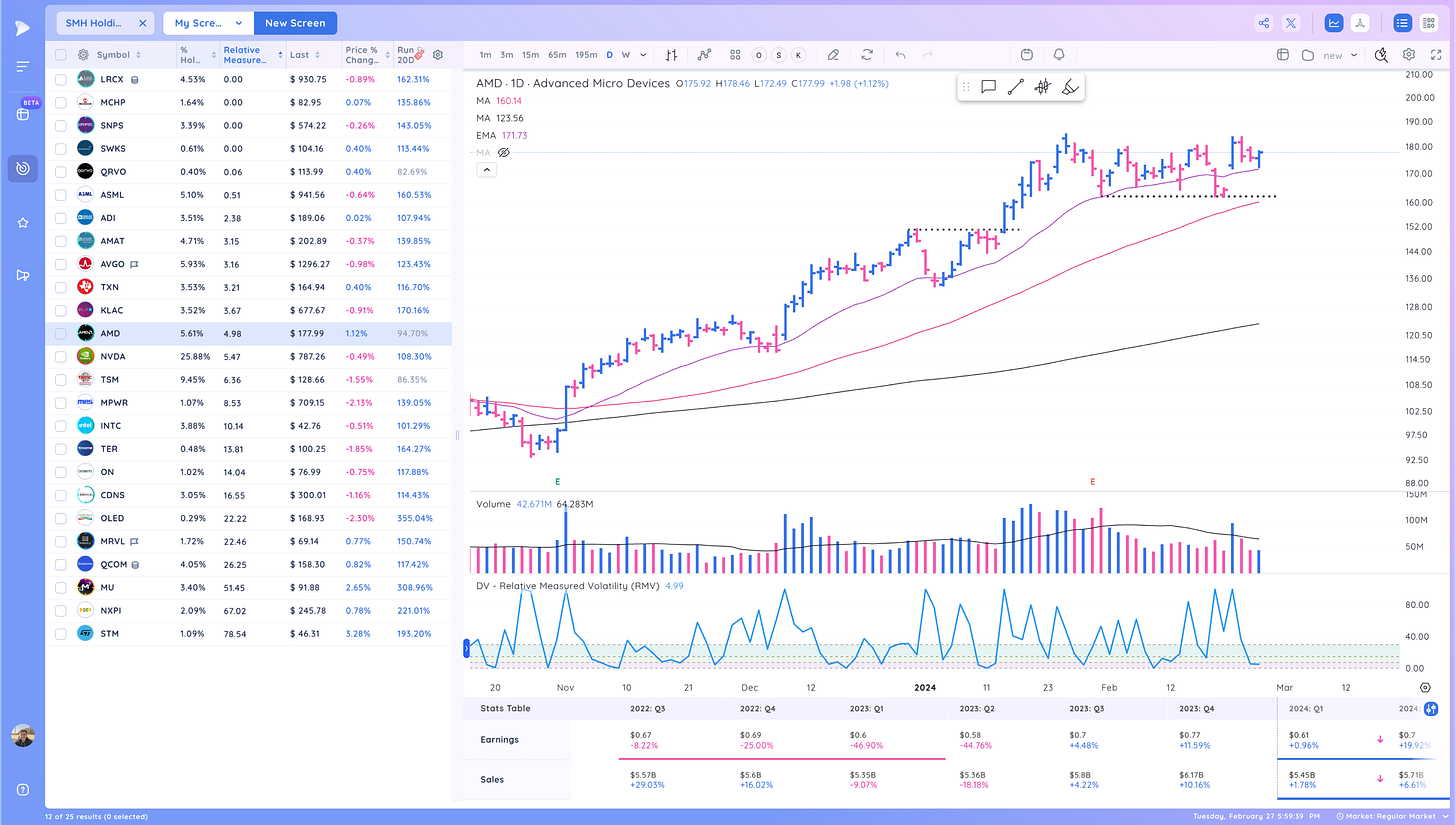Viewport: 1456px width, 825px height.
Task: Undo last chart action
Action: click(900, 55)
